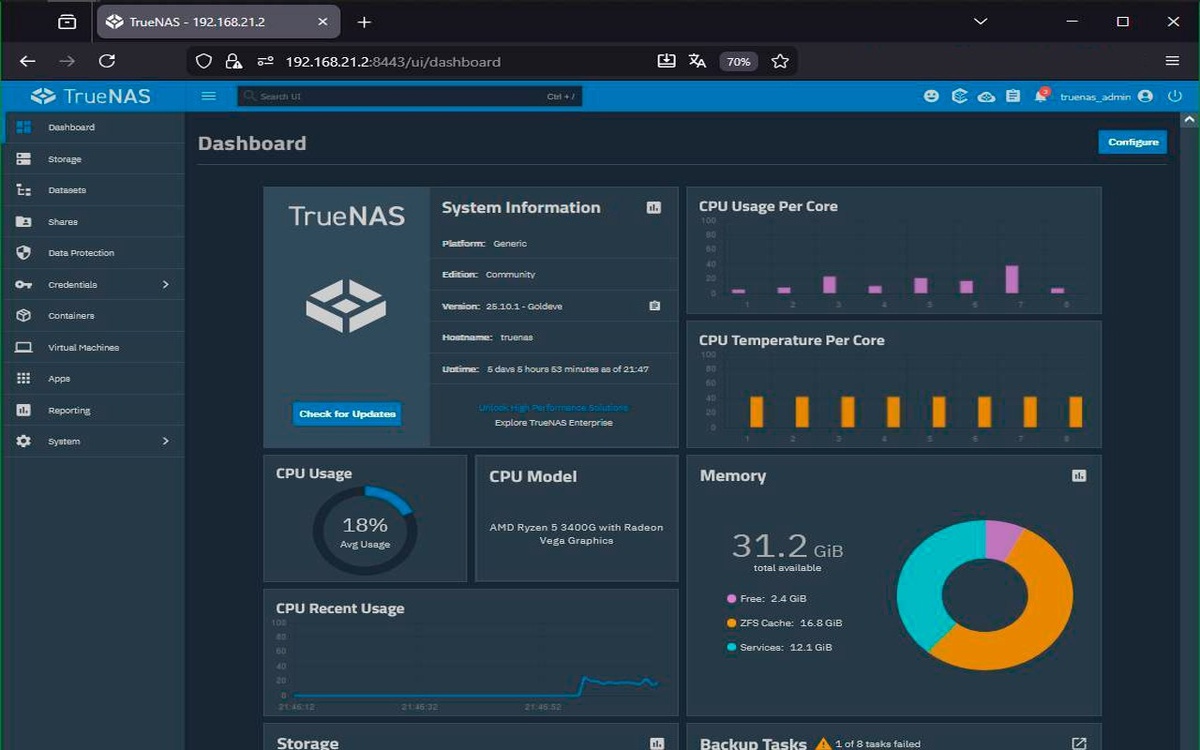The height and width of the screenshot is (750, 1200).
Task: Open Shares from the sidebar
Action: point(93,222)
